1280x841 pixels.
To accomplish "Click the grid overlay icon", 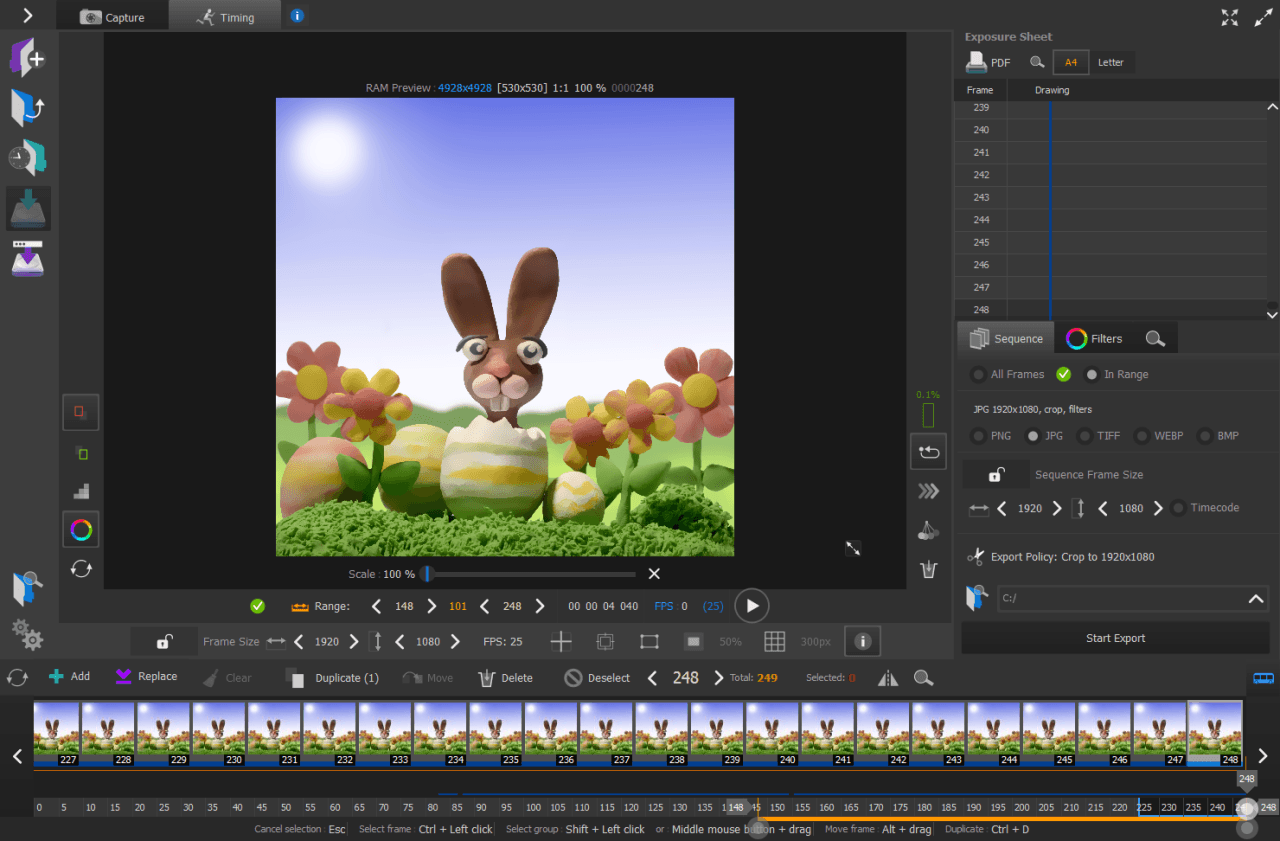I will pyautogui.click(x=774, y=642).
